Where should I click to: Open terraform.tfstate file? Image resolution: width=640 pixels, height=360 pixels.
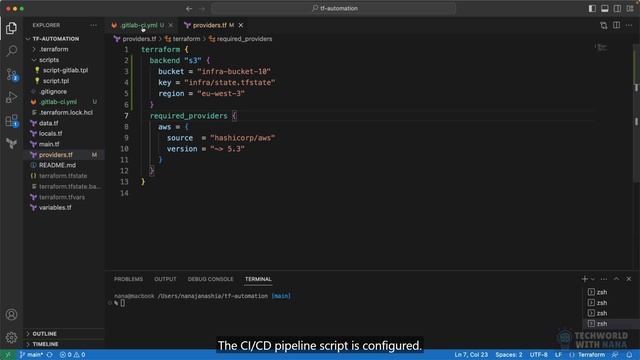pyautogui.click(x=63, y=176)
